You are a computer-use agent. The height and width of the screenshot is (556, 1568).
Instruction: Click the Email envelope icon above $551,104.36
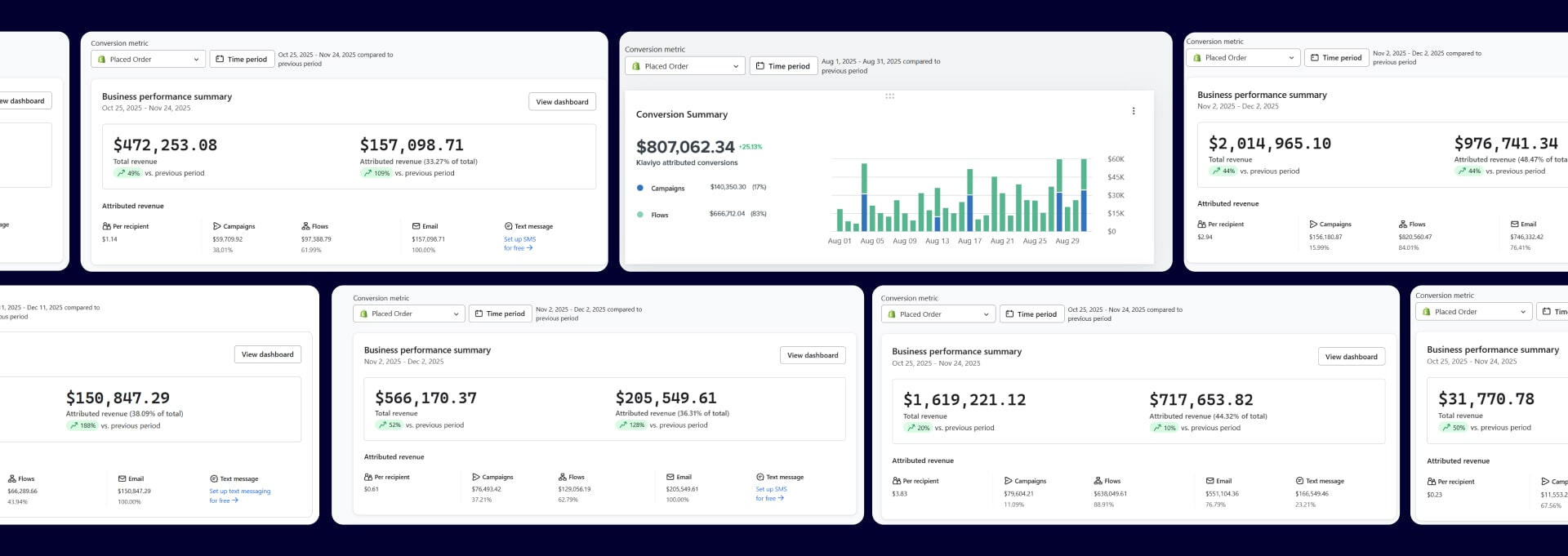tap(1209, 481)
